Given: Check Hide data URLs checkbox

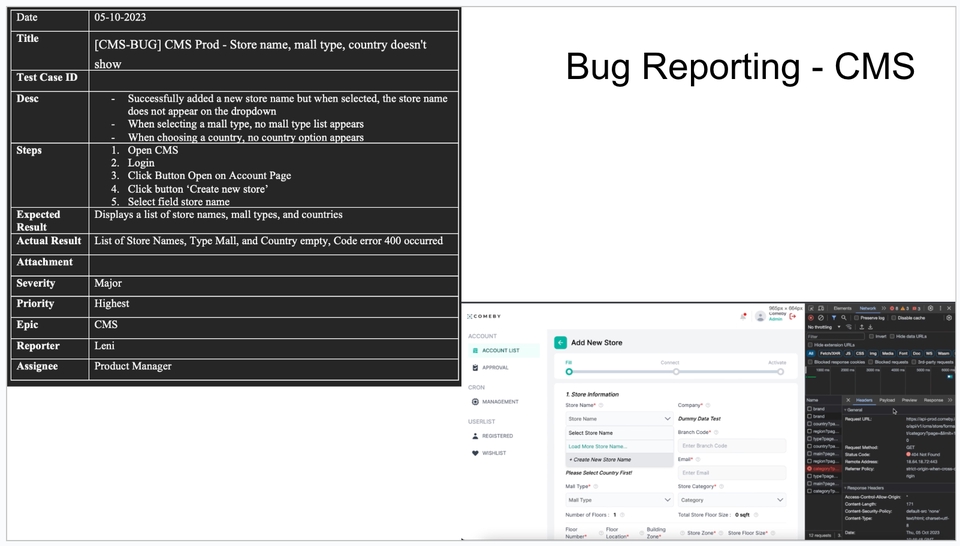Looking at the screenshot, I should [x=892, y=337].
